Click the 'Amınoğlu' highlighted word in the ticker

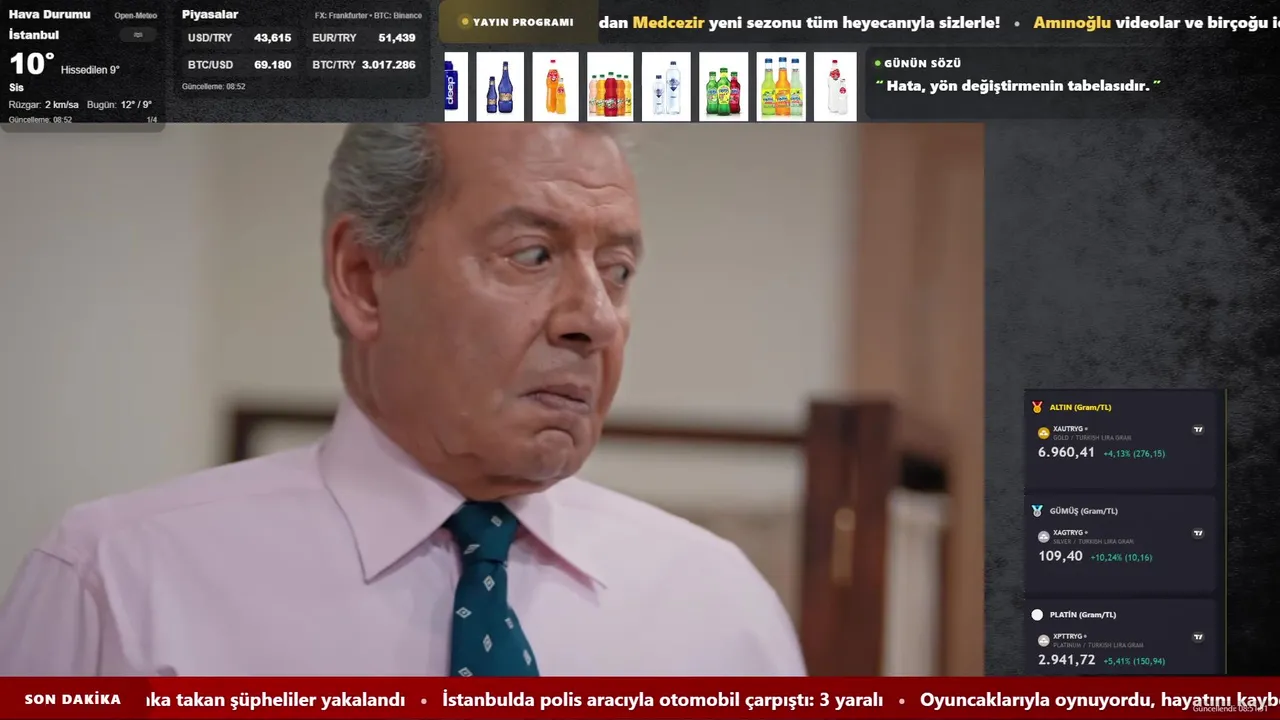coord(1072,22)
